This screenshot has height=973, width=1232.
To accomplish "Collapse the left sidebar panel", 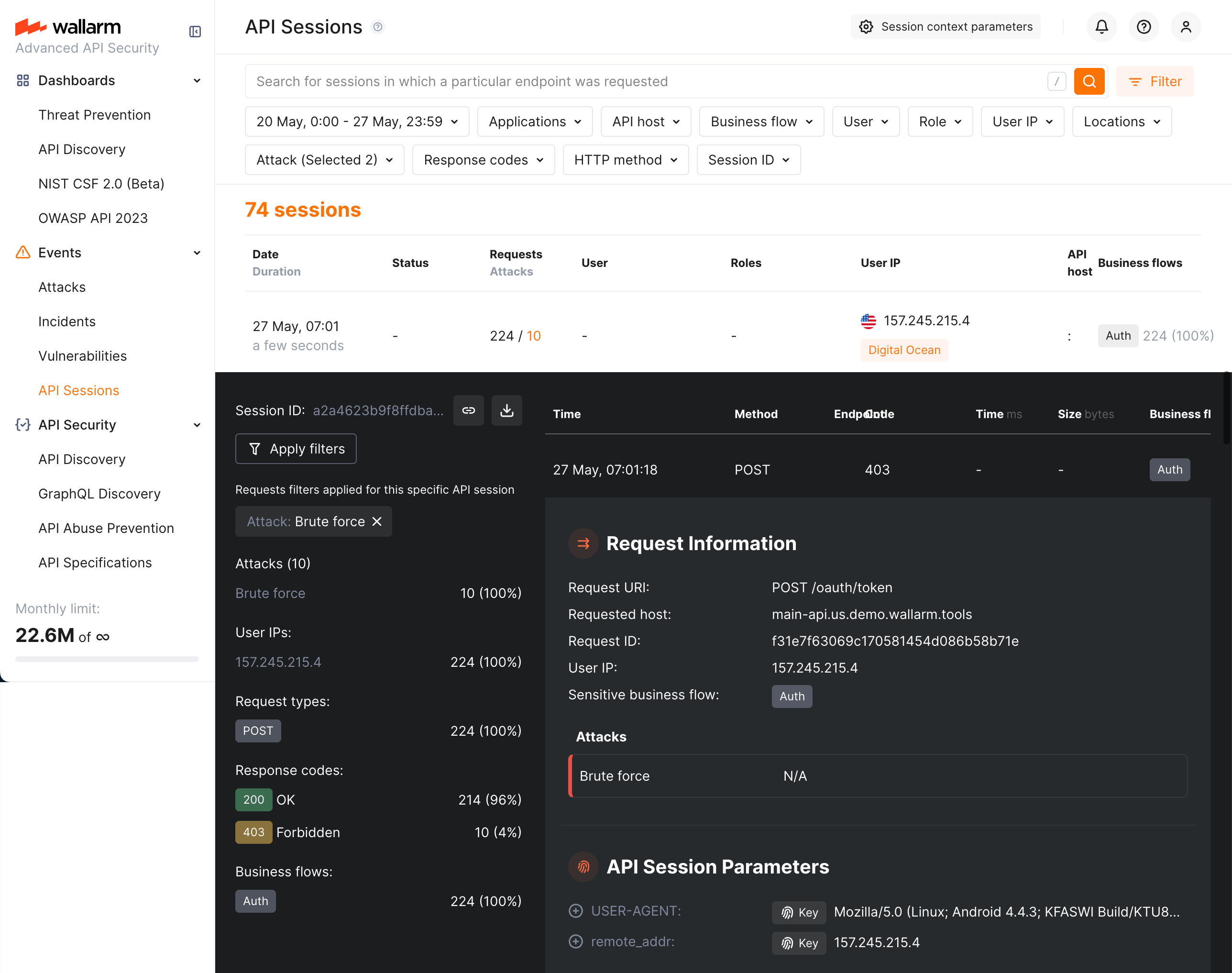I will [195, 31].
